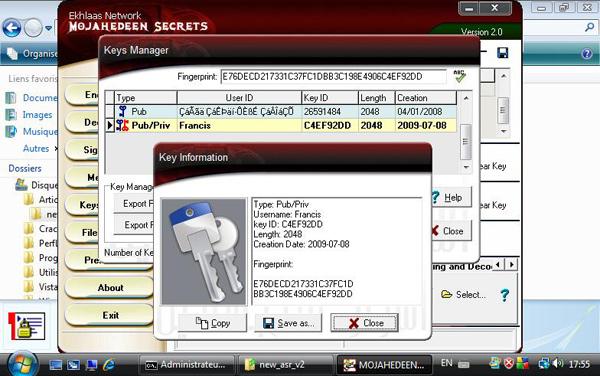This screenshot has width=600, height=376.
Task: Click the lock document icon at bottom left
Action: pyautogui.click(x=27, y=326)
